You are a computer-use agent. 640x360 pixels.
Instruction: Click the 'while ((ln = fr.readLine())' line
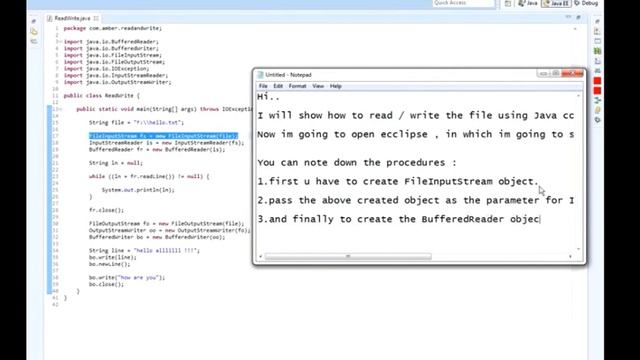(x=149, y=176)
